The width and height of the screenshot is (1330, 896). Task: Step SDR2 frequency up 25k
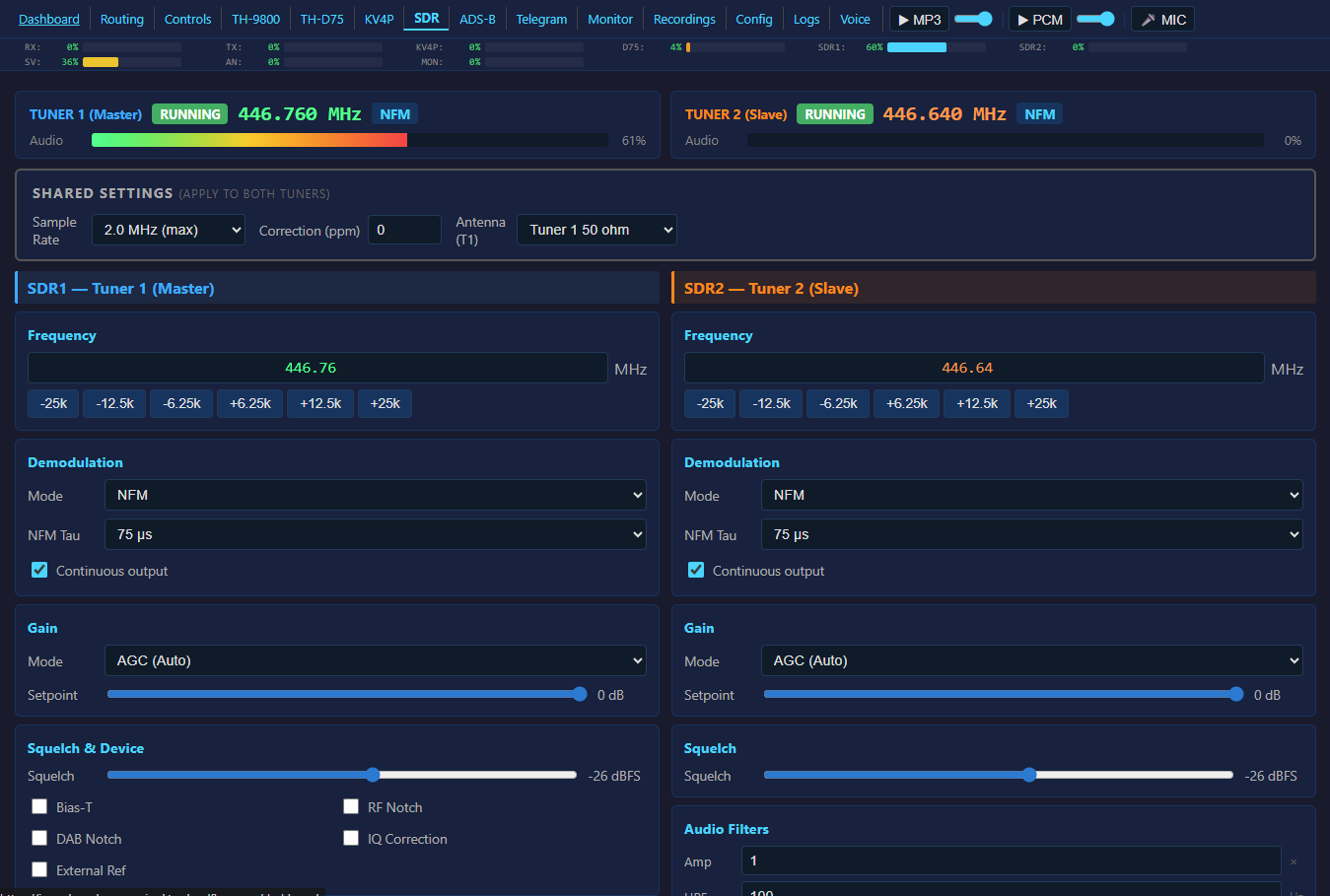click(x=1041, y=403)
